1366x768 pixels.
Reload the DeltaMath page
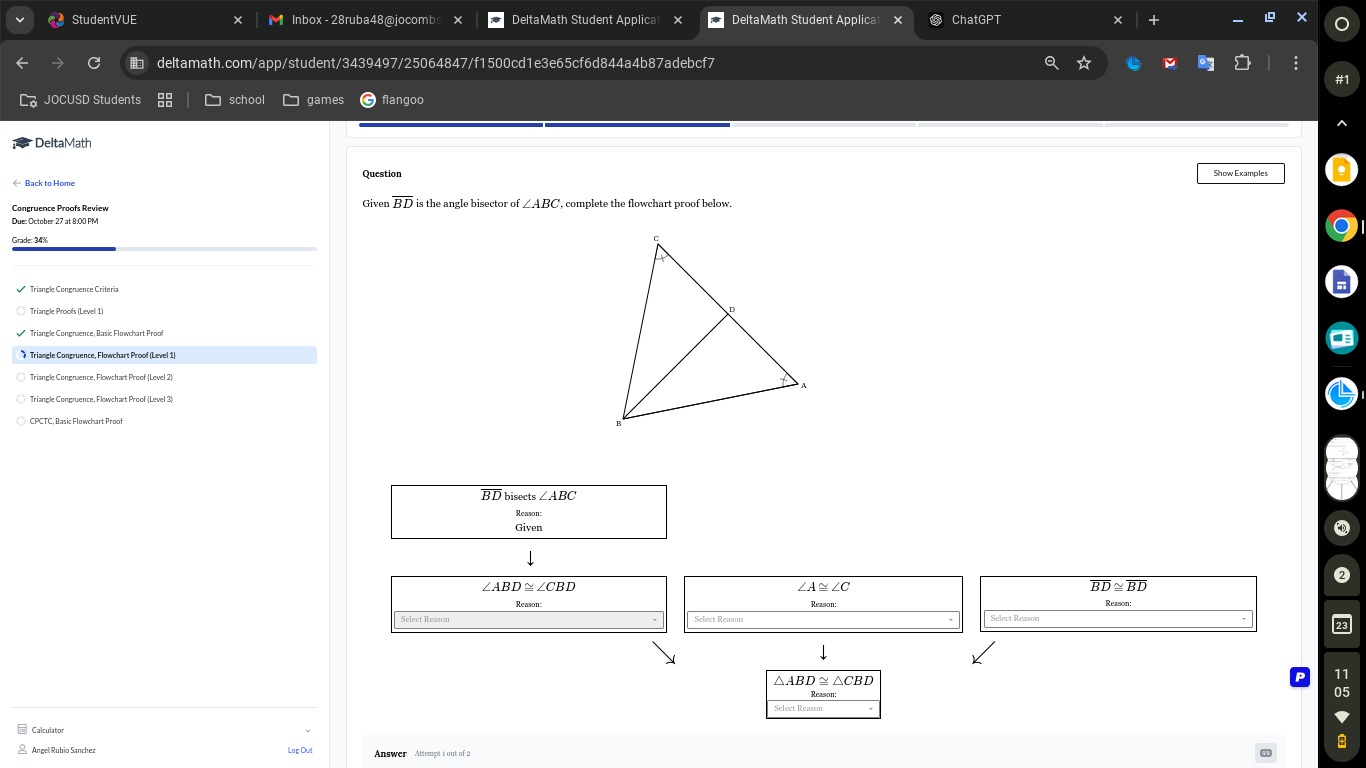pyautogui.click(x=94, y=63)
